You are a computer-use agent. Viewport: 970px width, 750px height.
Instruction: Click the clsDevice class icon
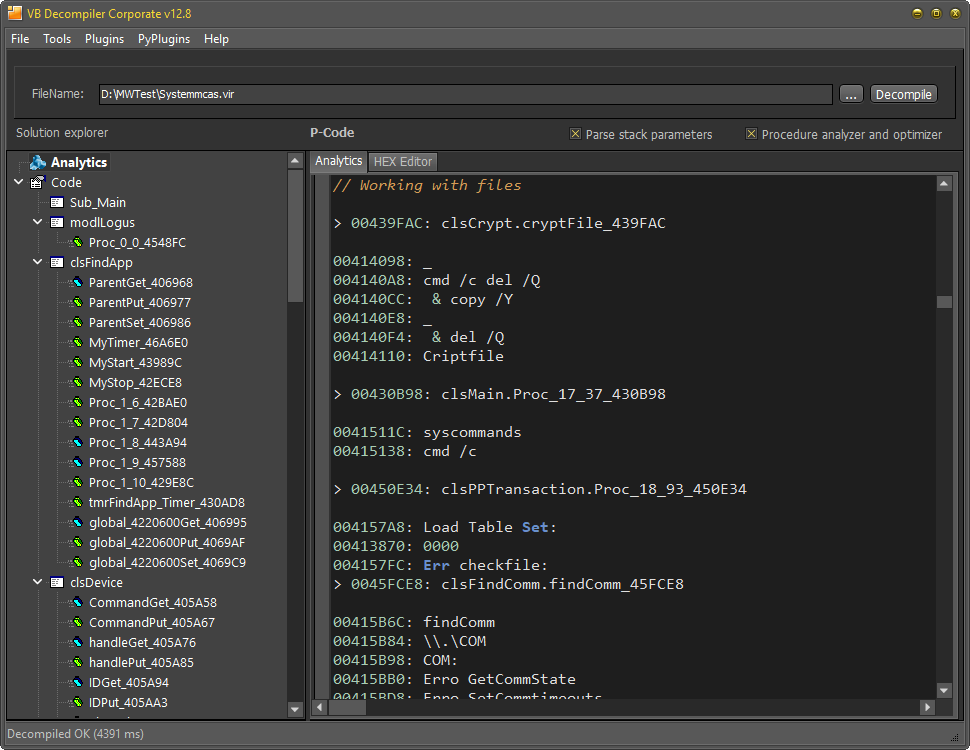[57, 582]
